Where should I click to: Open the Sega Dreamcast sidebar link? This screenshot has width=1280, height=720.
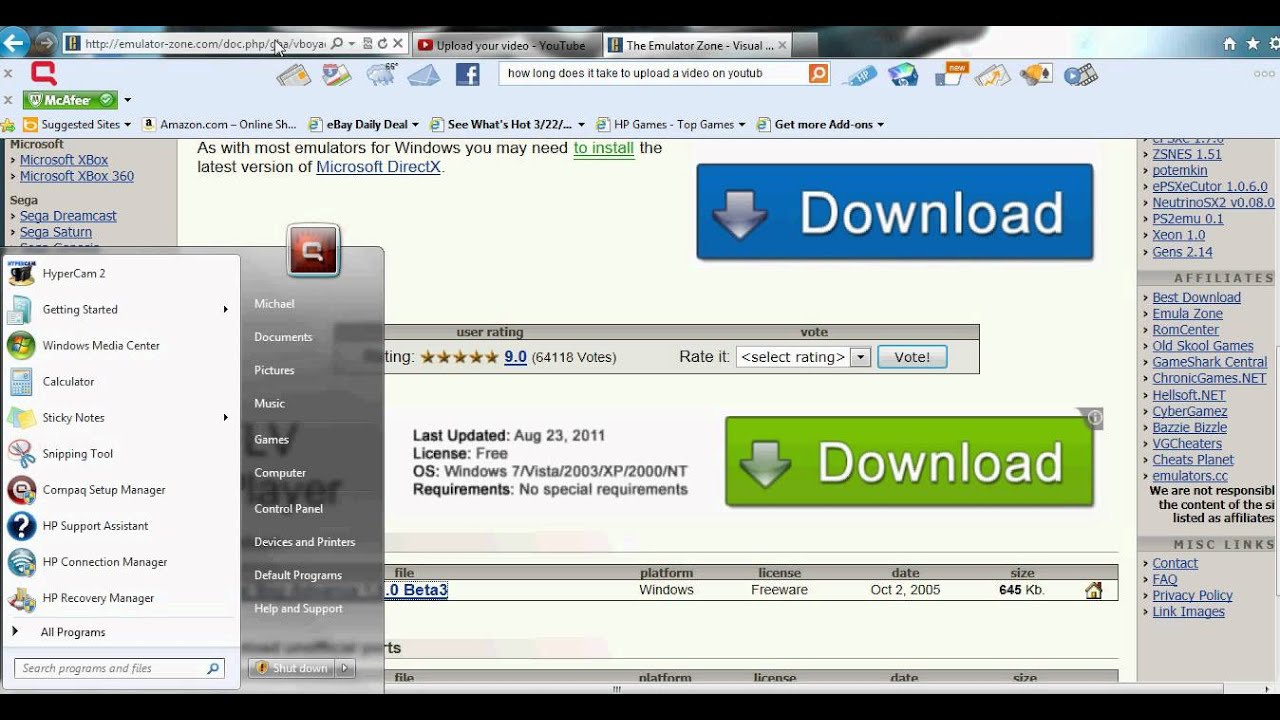point(68,216)
